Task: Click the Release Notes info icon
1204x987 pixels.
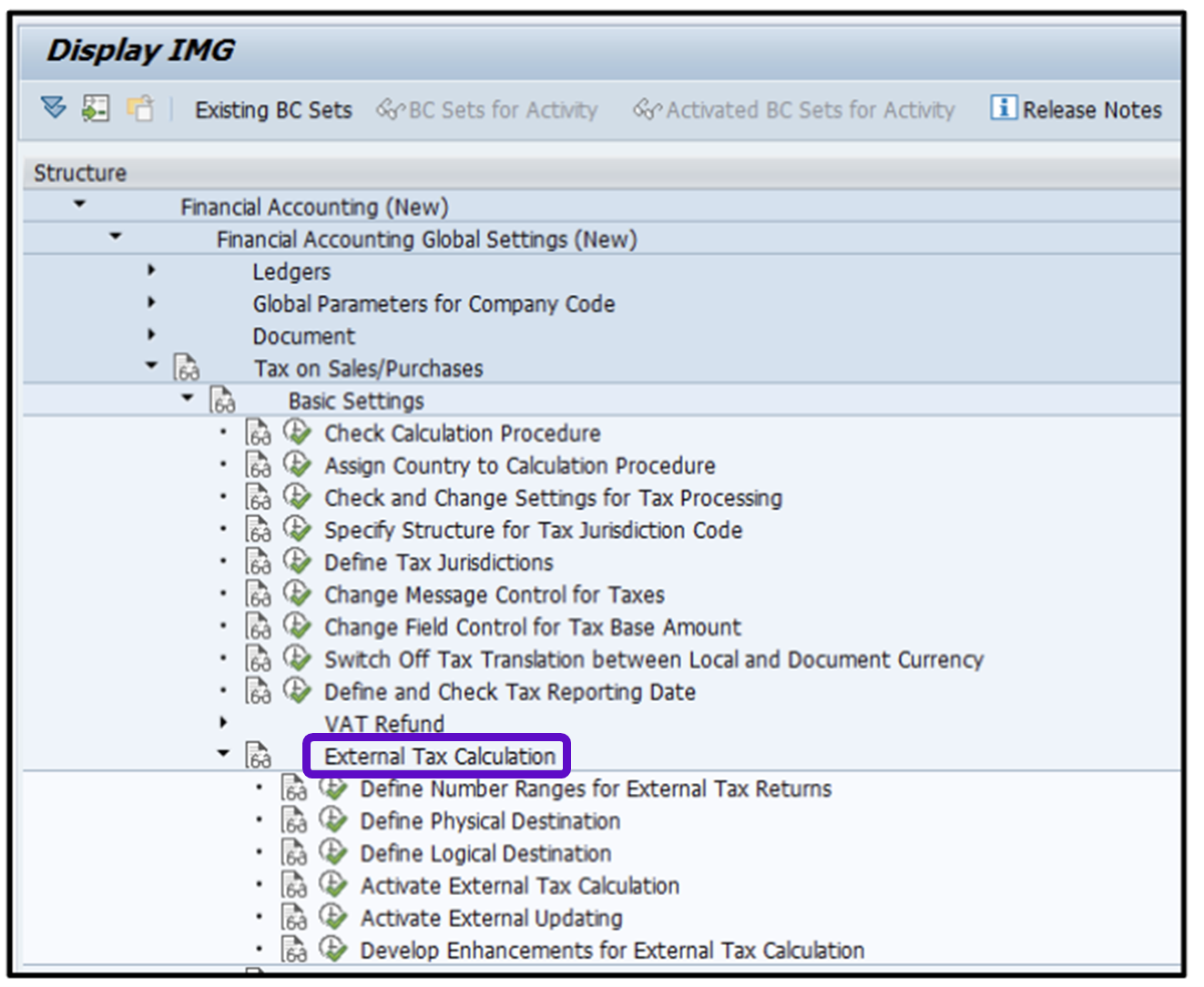Action: (x=1003, y=107)
